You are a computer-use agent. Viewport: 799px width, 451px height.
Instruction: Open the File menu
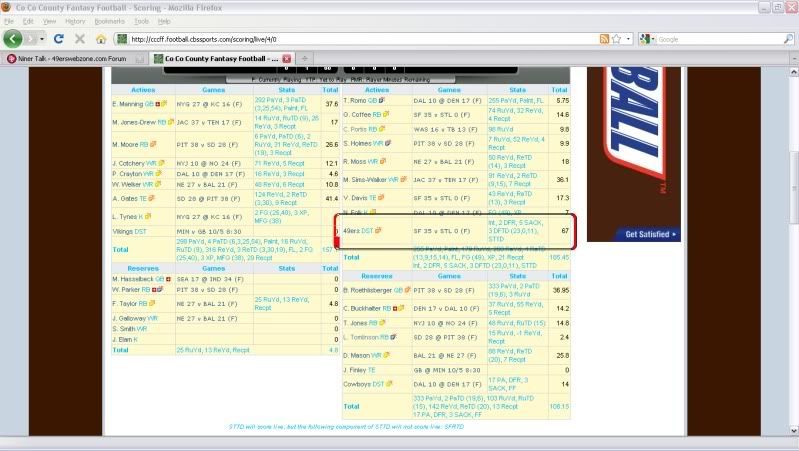click(x=9, y=21)
